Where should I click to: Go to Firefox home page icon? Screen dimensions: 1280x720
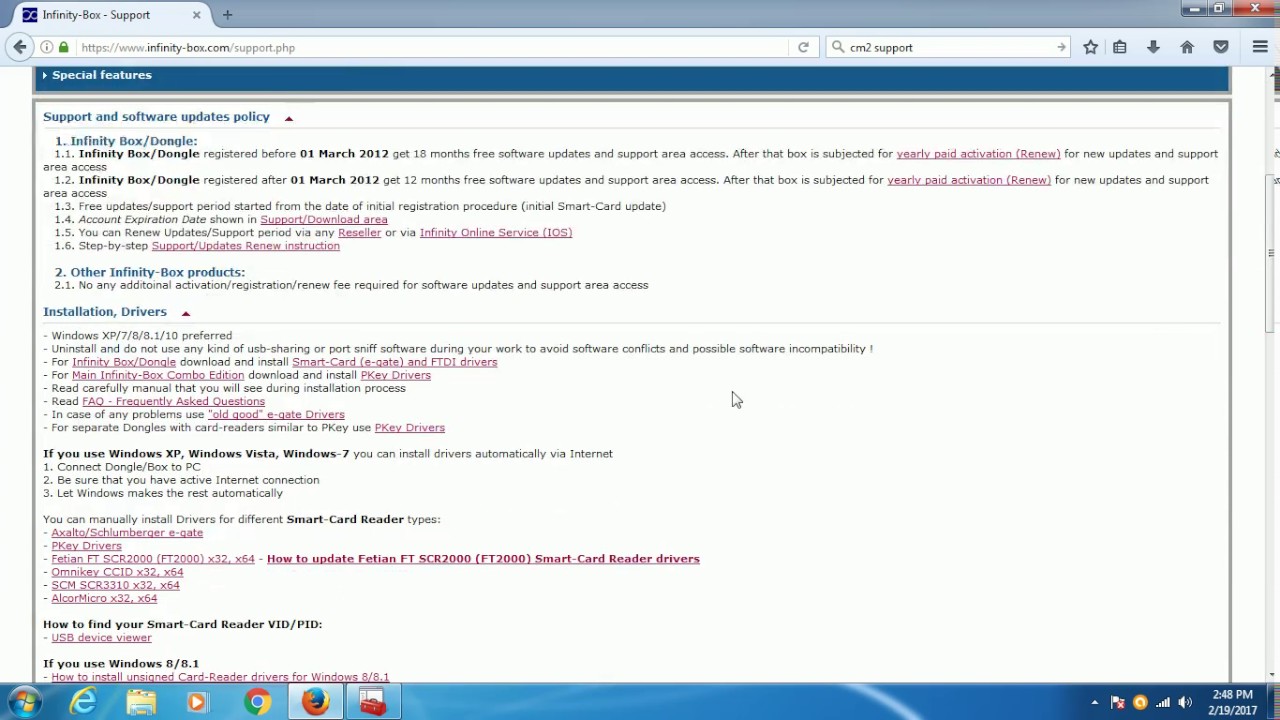click(x=1187, y=47)
